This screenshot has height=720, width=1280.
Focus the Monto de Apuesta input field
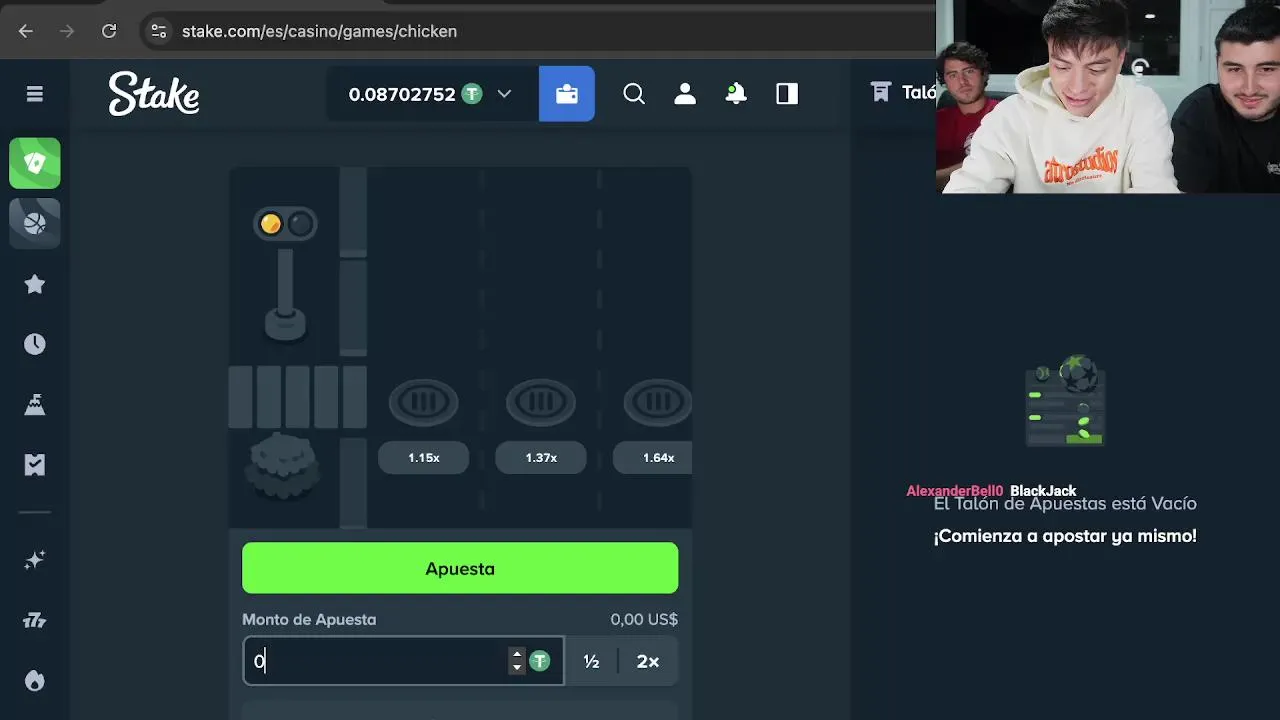click(403, 661)
